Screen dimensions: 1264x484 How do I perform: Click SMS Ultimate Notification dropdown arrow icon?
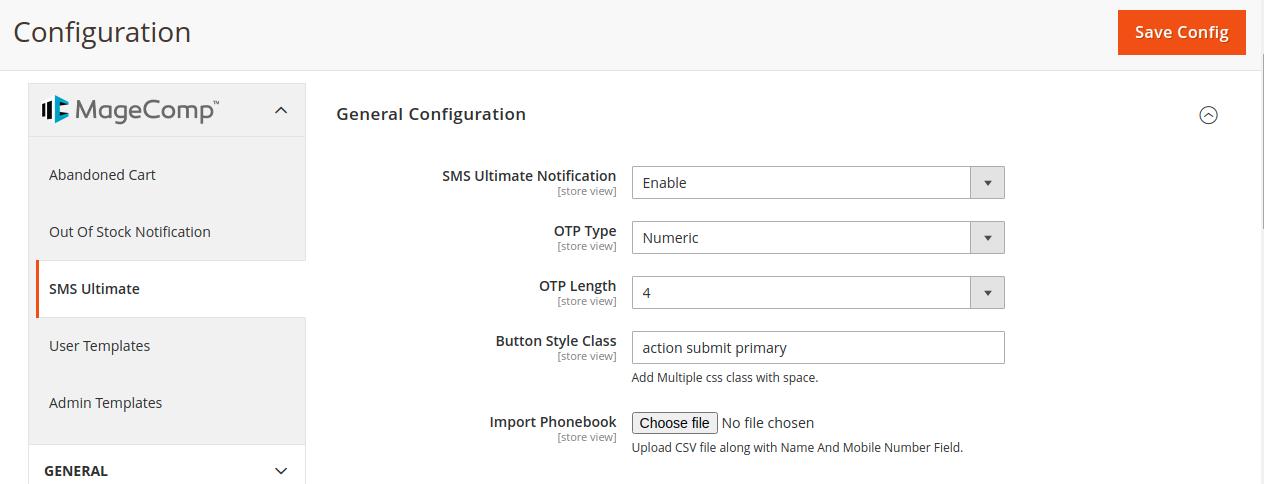pos(987,183)
